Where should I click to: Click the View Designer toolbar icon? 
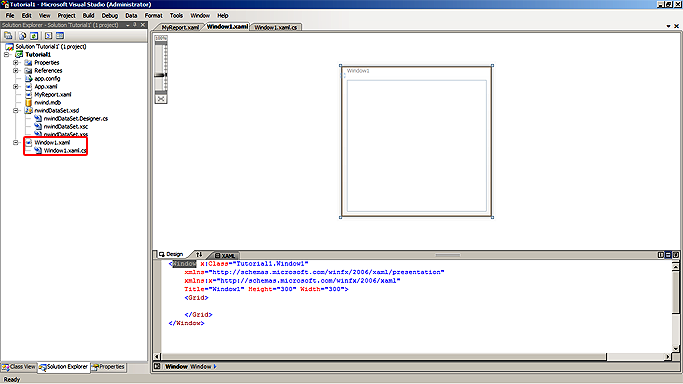coord(60,36)
